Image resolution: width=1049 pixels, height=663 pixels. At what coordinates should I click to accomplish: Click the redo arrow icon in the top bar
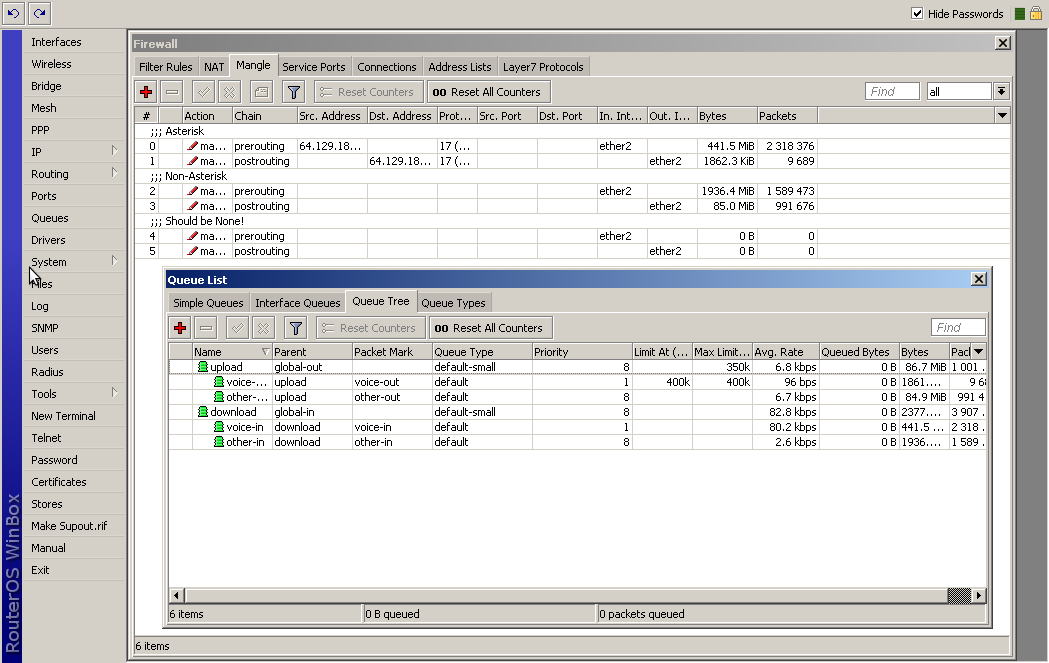39,13
